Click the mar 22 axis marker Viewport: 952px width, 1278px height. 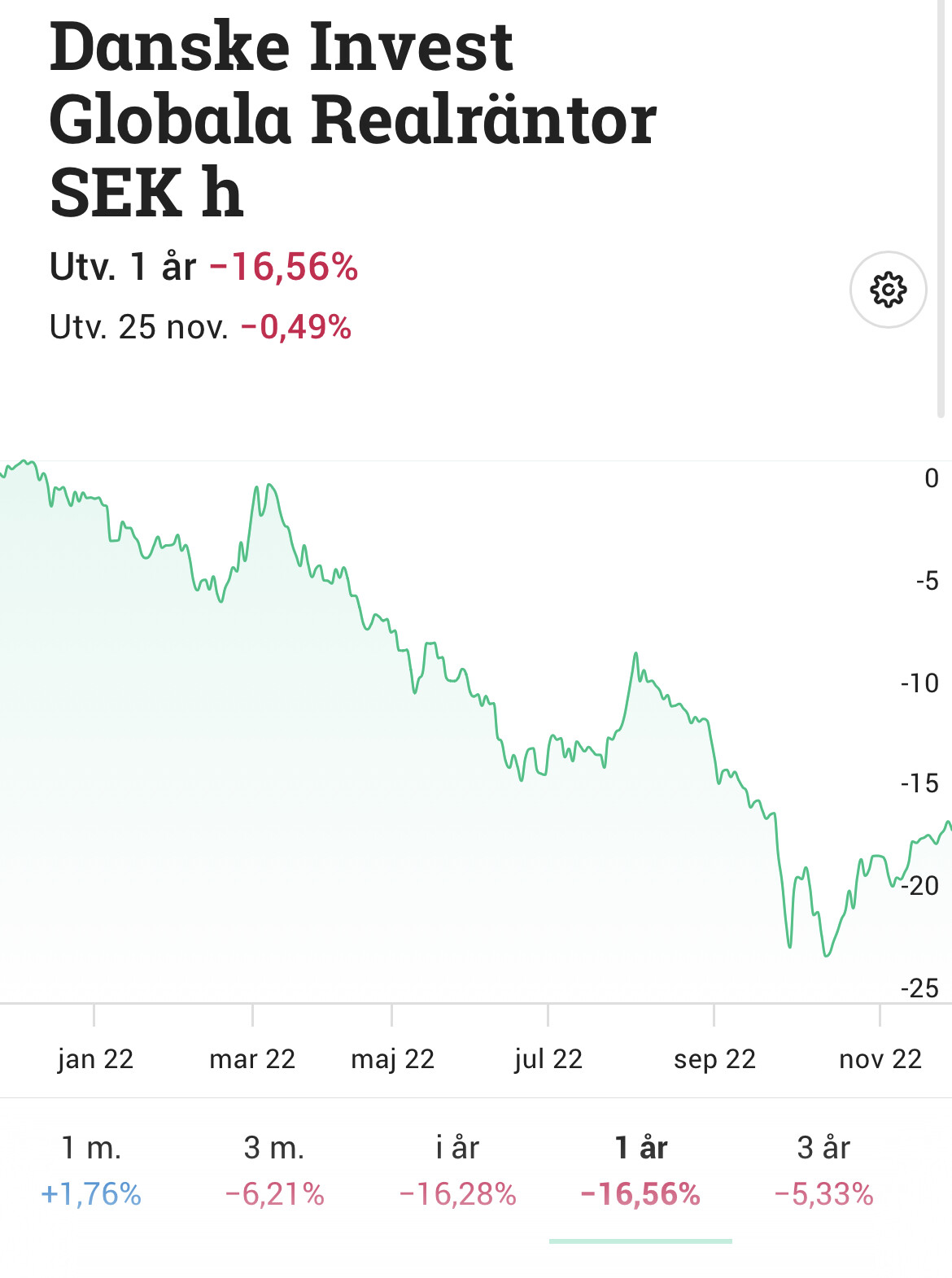point(252,1058)
